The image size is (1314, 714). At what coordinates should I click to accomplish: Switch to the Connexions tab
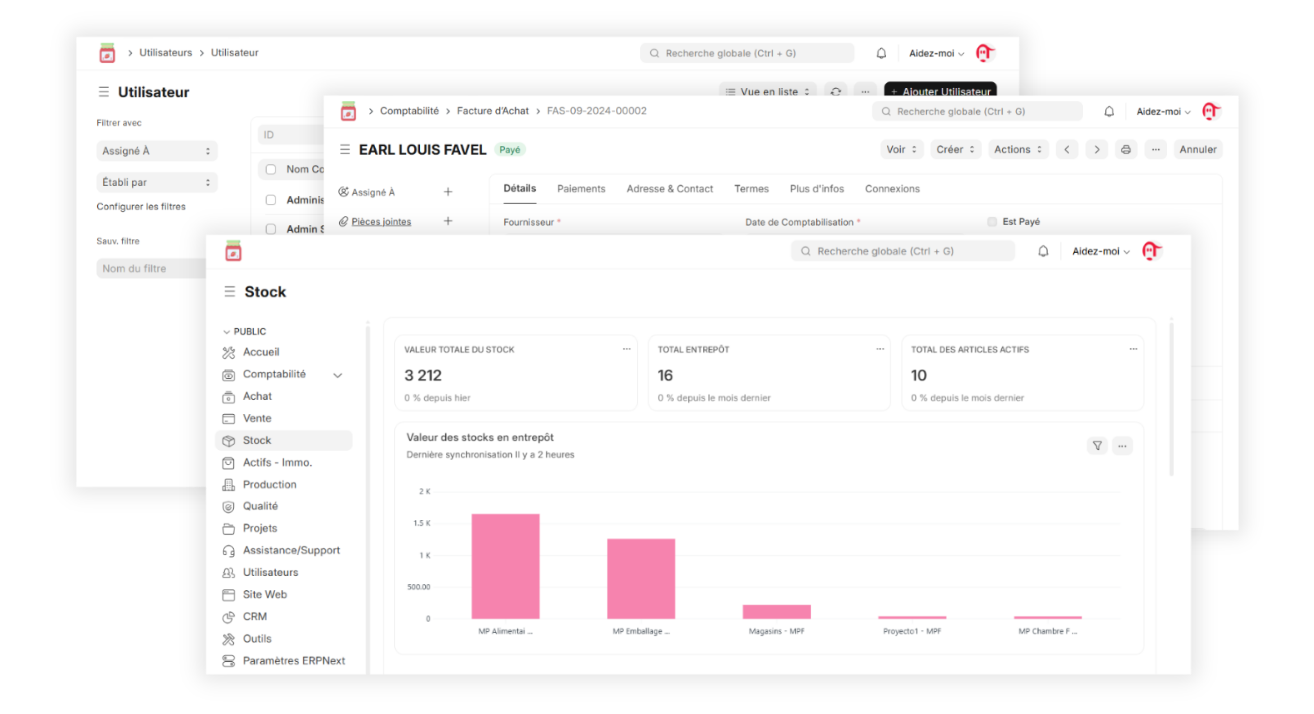click(892, 188)
